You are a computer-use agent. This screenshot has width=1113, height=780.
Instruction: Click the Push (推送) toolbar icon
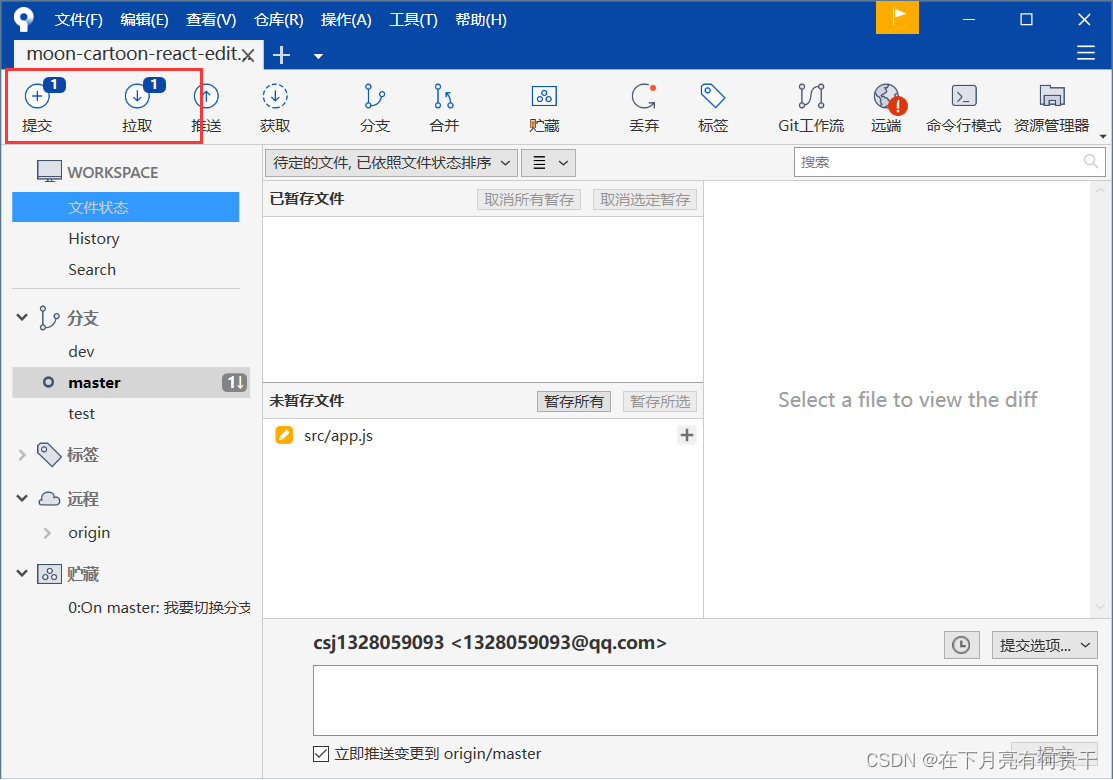click(x=207, y=106)
